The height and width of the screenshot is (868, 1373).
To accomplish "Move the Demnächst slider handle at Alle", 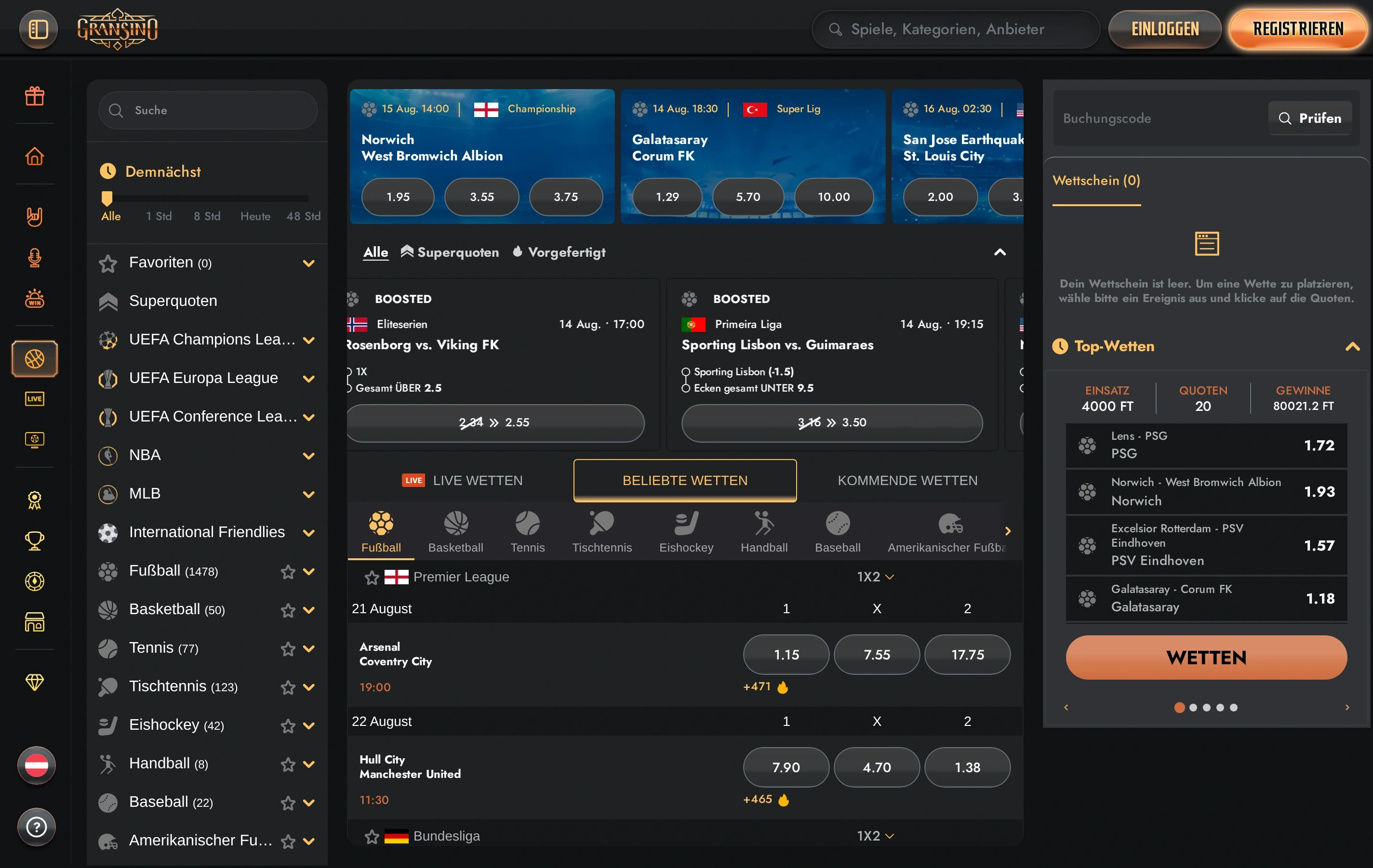I will pyautogui.click(x=107, y=198).
